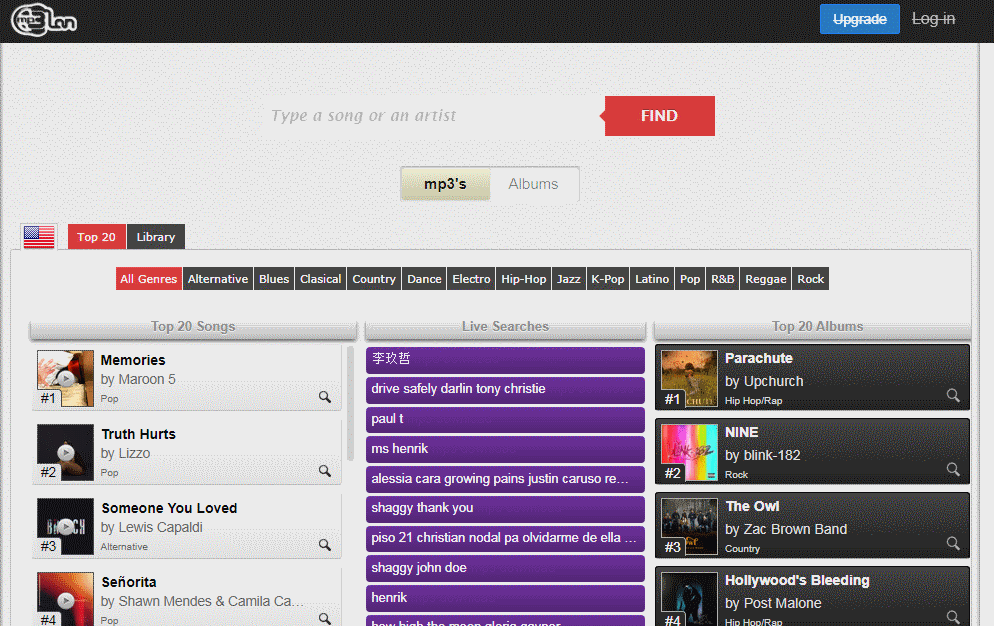Filter by Jazz genre
The height and width of the screenshot is (626, 994).
(569, 279)
